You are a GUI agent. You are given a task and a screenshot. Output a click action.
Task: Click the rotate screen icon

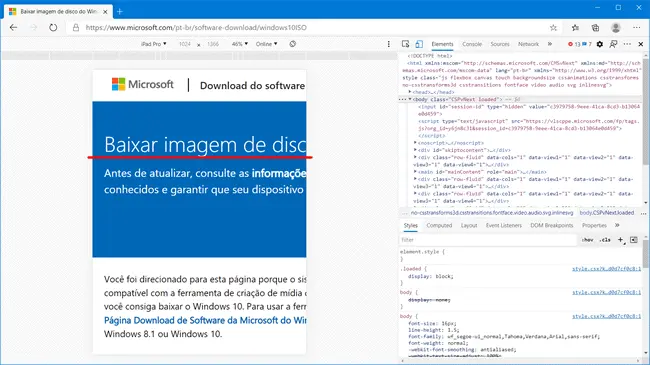pyautogui.click(x=293, y=44)
